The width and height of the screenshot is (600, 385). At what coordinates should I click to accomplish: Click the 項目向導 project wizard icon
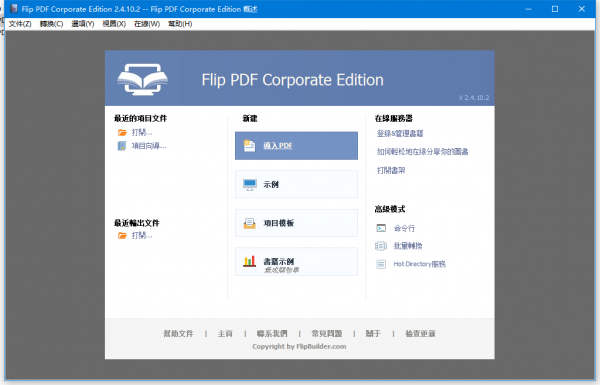pyautogui.click(x=122, y=146)
